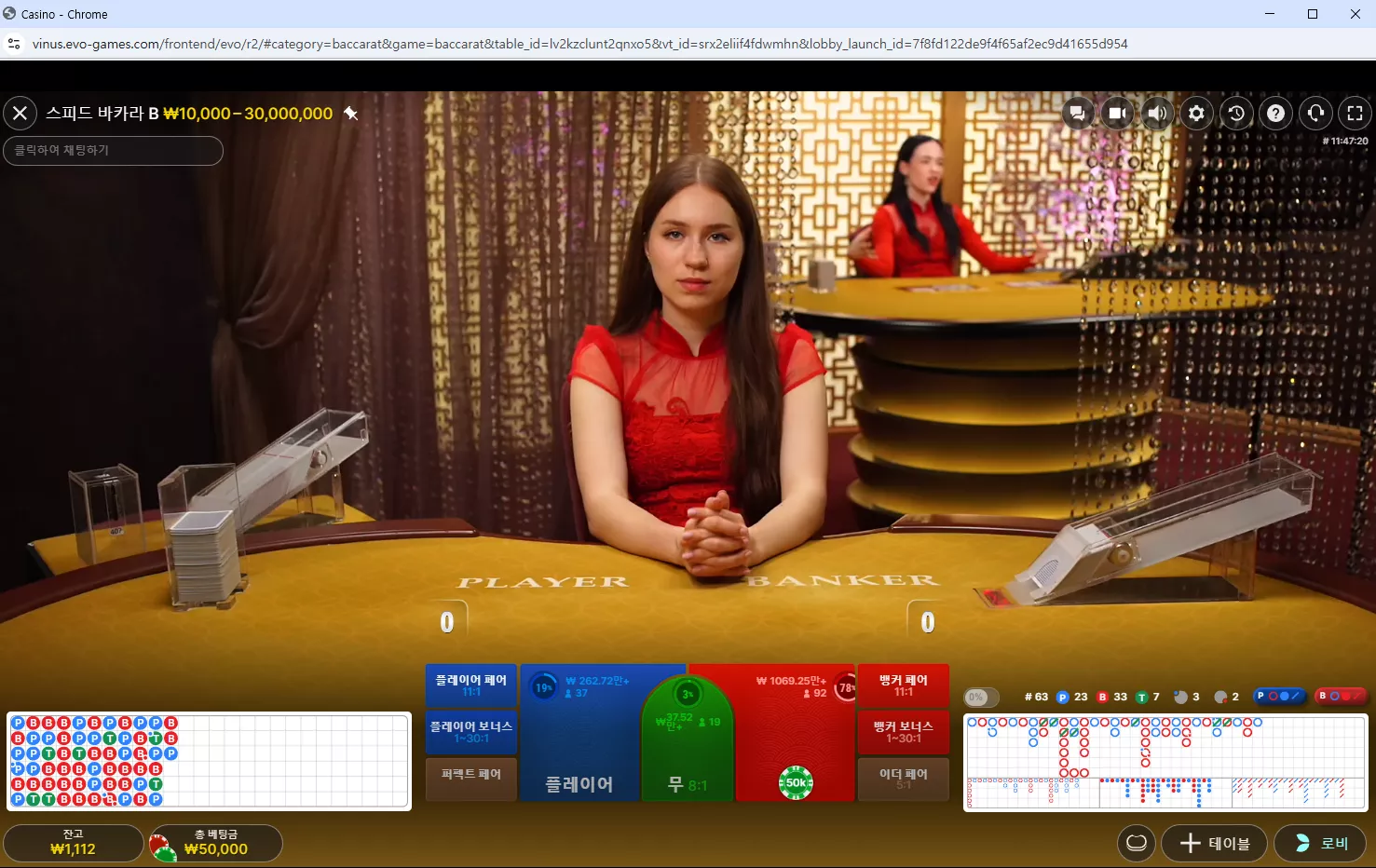Open the help question mark
Viewport: 1376px width, 868px height.
1276,114
